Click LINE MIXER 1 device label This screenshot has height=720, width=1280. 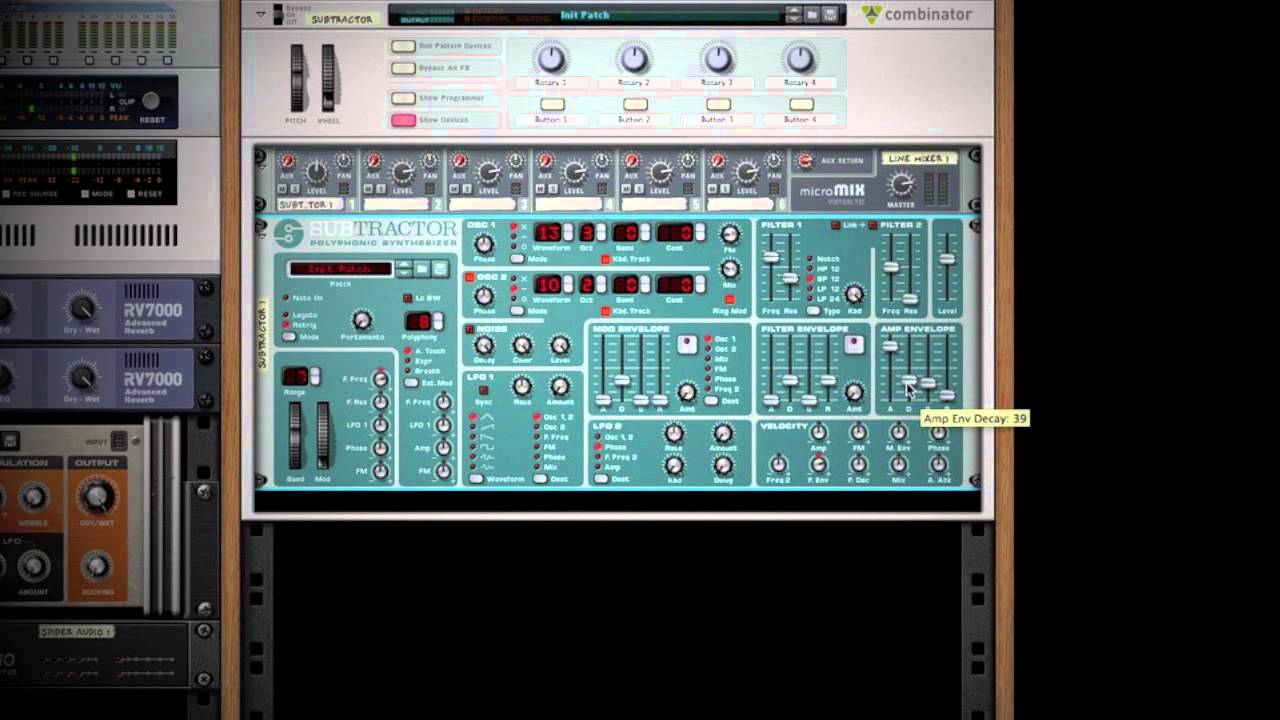pyautogui.click(x=918, y=158)
